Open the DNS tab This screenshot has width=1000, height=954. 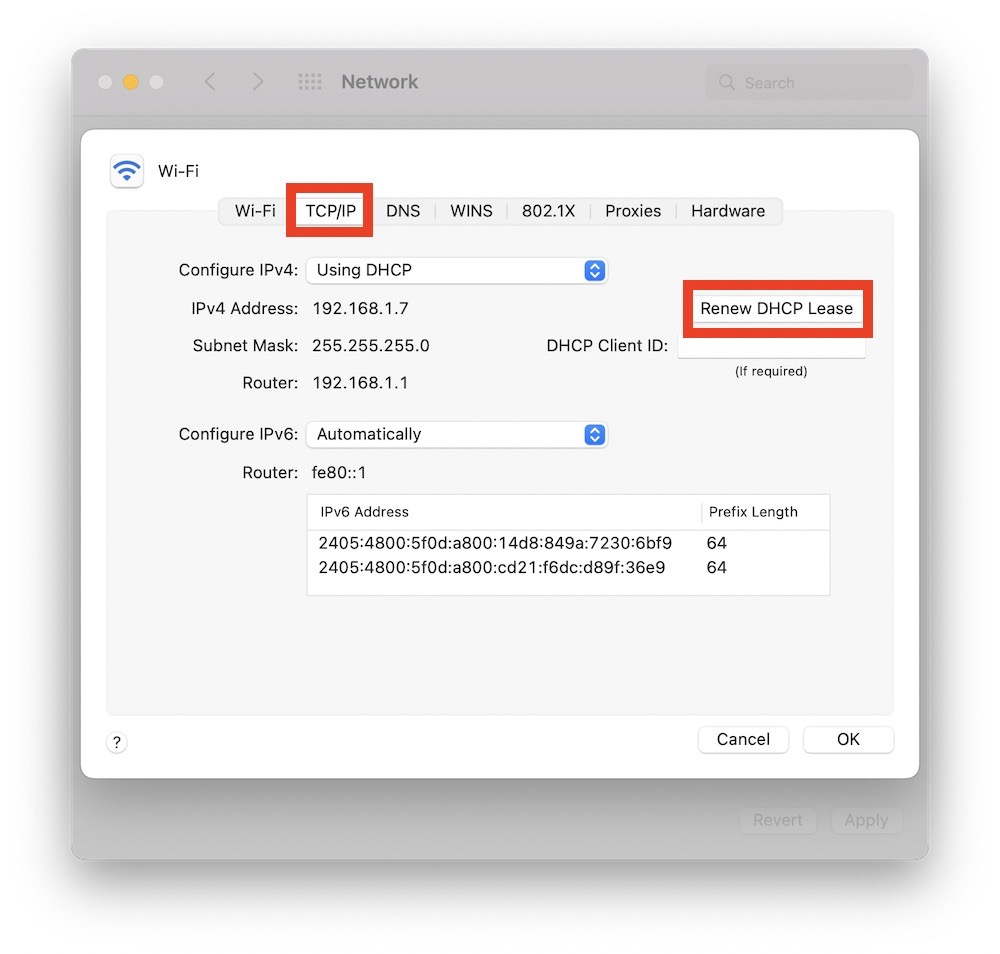(x=403, y=211)
